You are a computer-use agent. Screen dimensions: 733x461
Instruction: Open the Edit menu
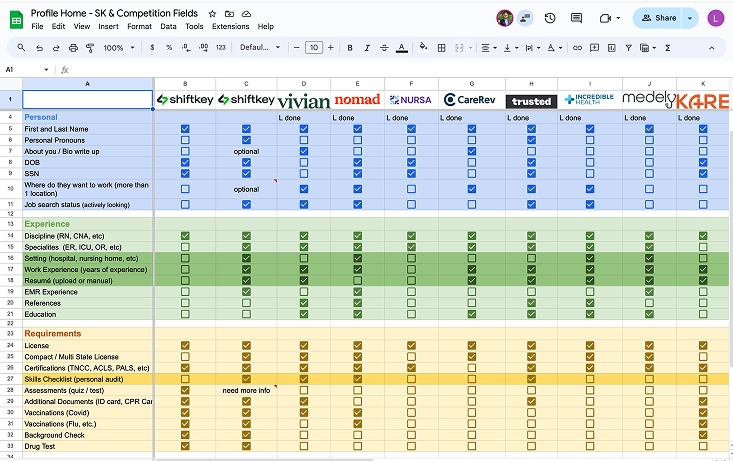(x=58, y=27)
